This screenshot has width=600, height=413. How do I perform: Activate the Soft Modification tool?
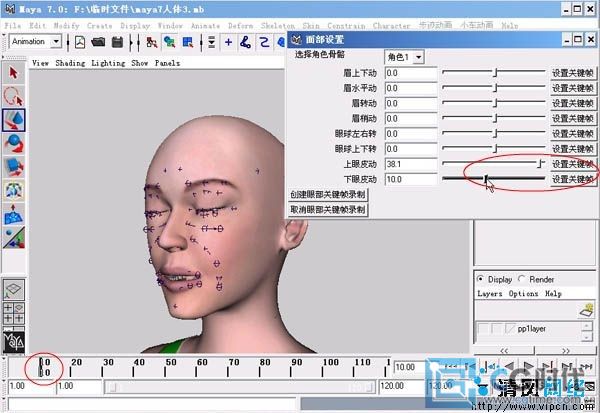[14, 214]
